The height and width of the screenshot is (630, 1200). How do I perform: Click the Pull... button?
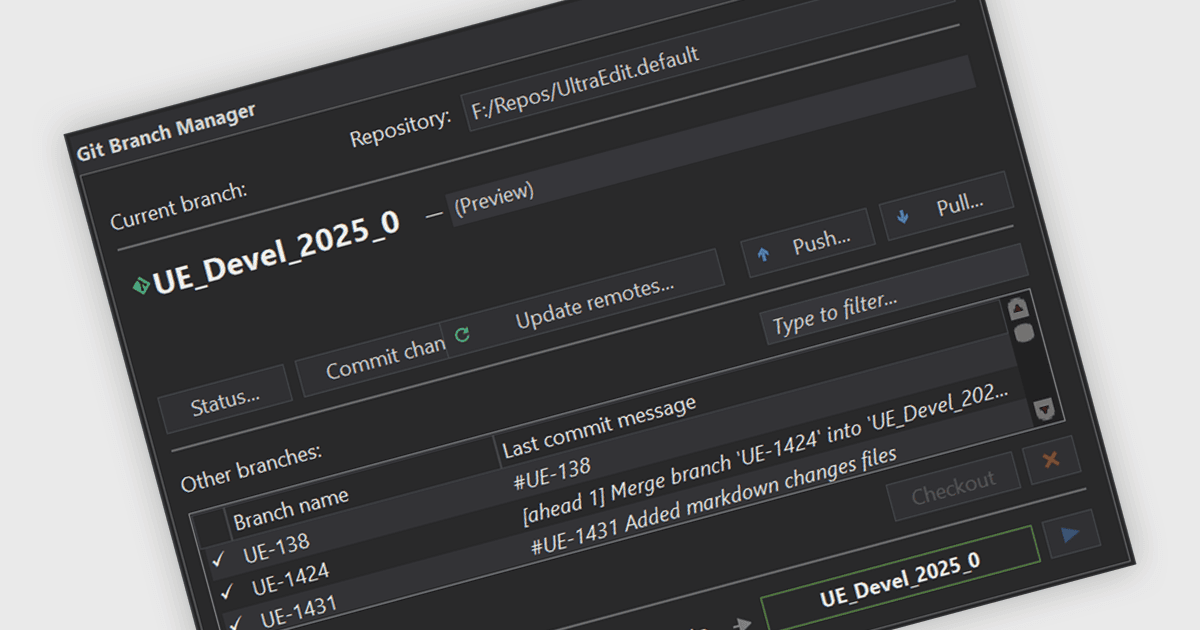(947, 207)
